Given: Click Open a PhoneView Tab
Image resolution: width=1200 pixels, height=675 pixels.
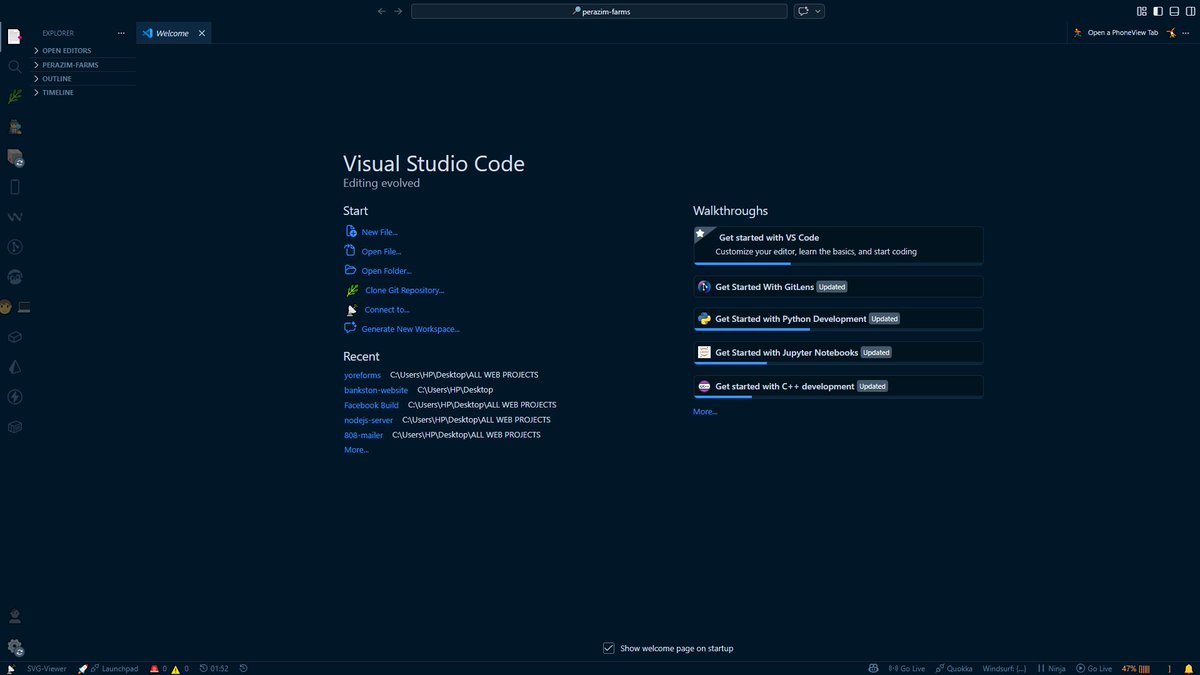Looking at the screenshot, I should point(1123,32).
